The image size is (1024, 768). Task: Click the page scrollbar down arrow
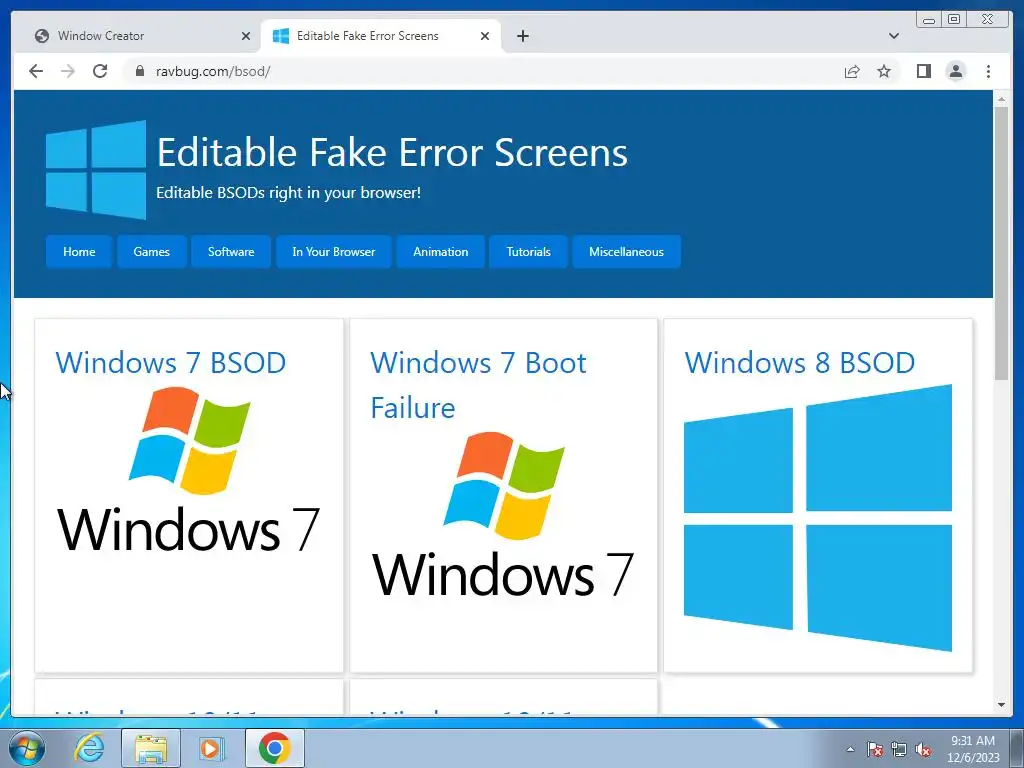tap(1001, 705)
